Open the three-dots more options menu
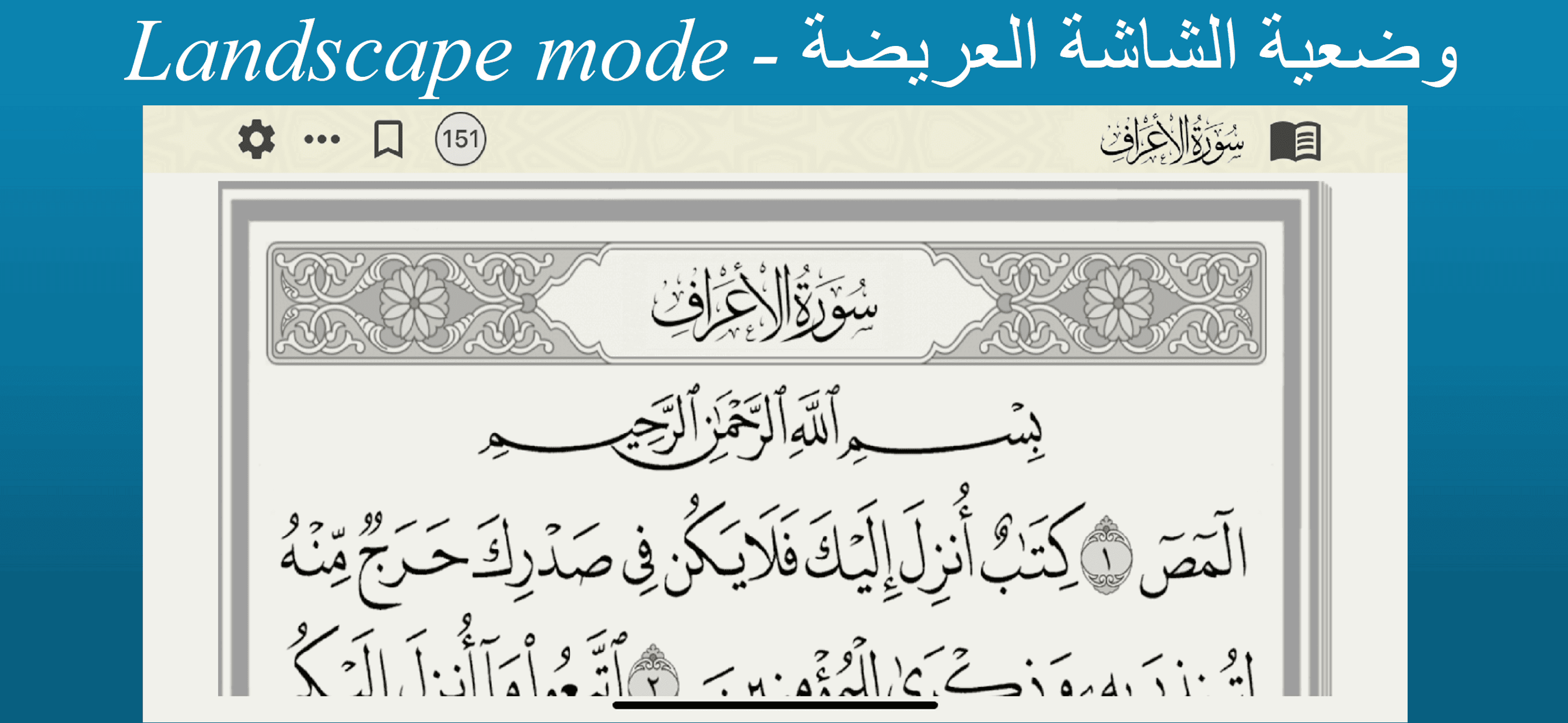The width and height of the screenshot is (1568, 723). click(322, 140)
